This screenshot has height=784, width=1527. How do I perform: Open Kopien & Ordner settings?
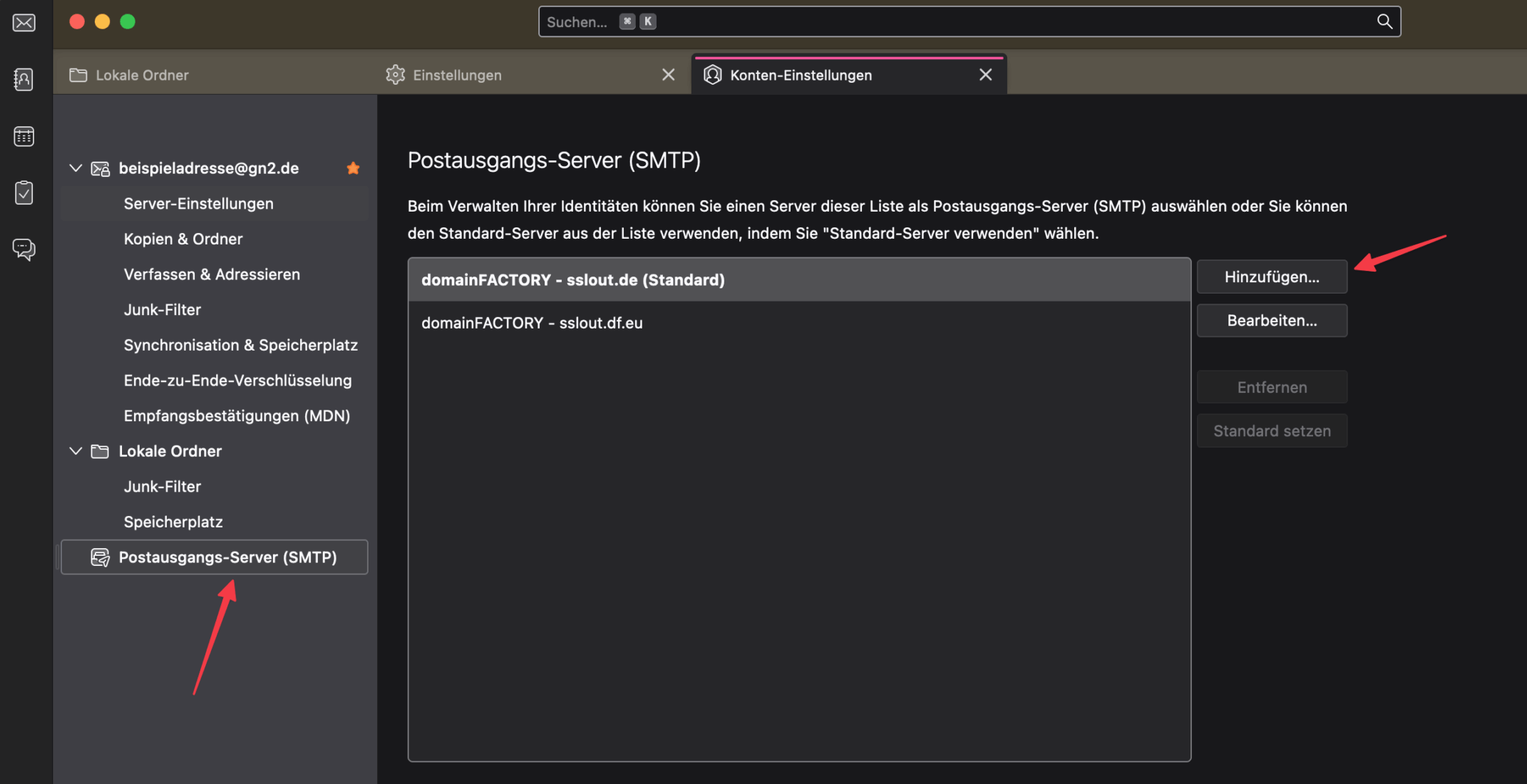(x=215, y=239)
